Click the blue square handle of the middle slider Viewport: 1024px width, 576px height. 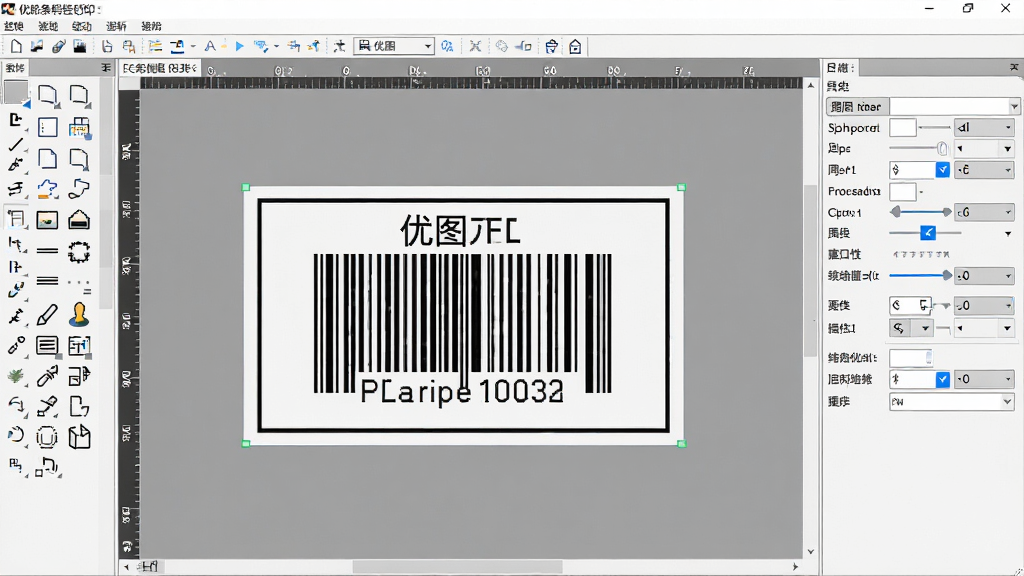927,232
